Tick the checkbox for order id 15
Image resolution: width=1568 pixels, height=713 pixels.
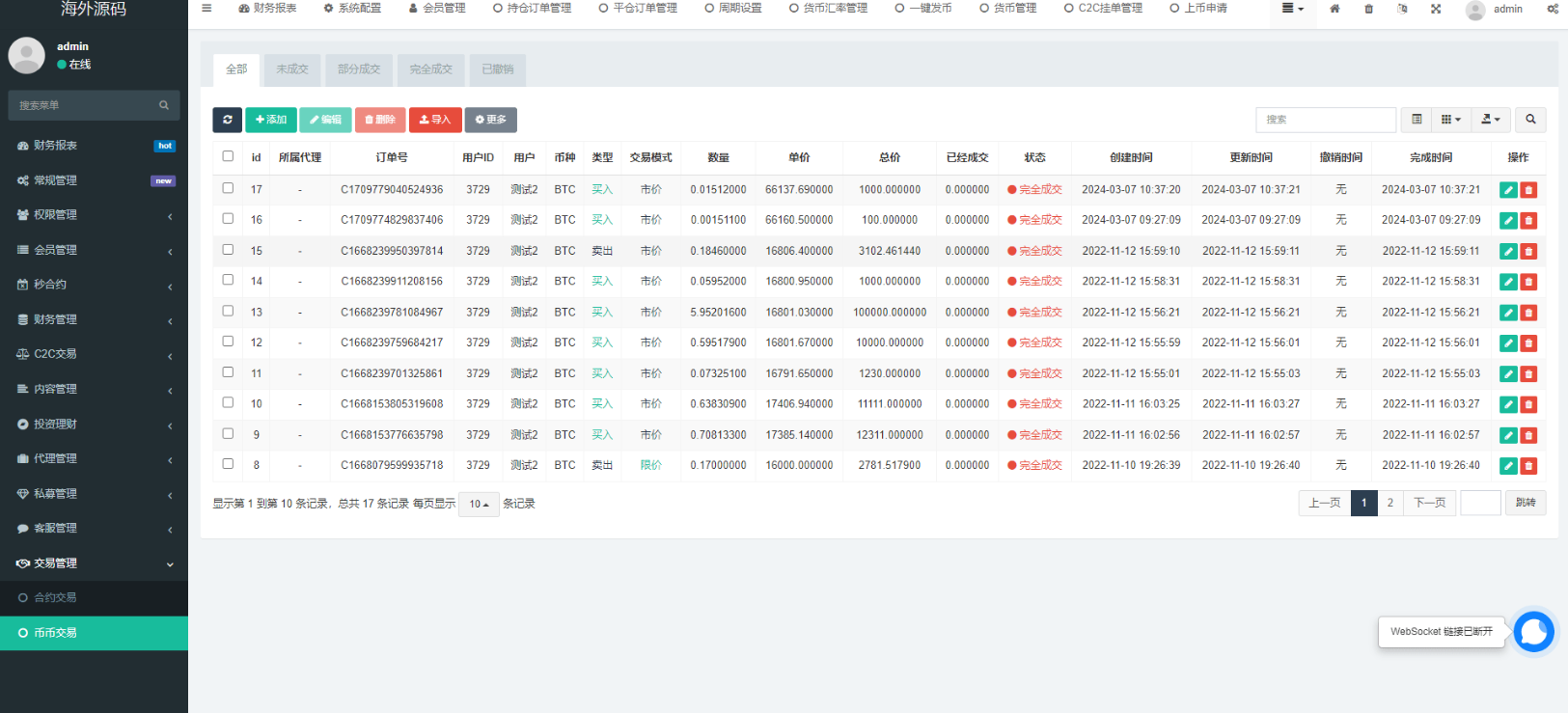(228, 250)
